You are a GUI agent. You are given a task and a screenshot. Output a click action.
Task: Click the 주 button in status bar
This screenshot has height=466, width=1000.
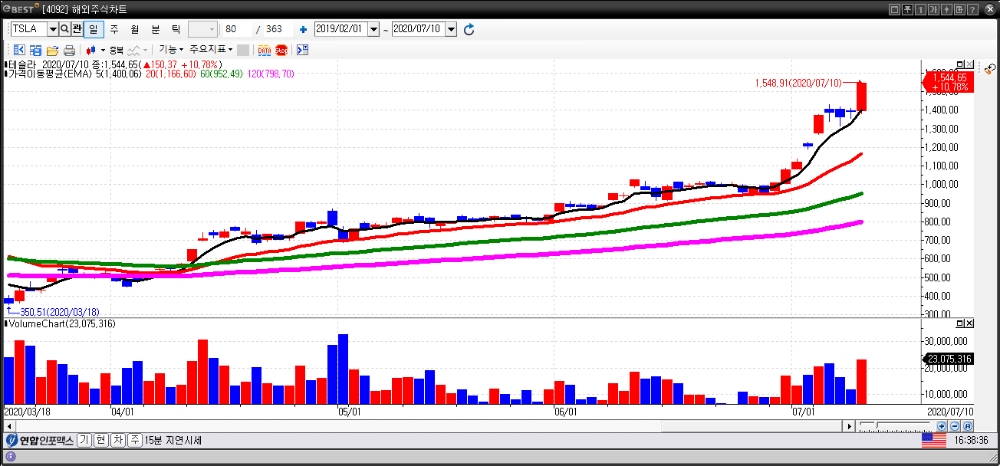[x=135, y=441]
